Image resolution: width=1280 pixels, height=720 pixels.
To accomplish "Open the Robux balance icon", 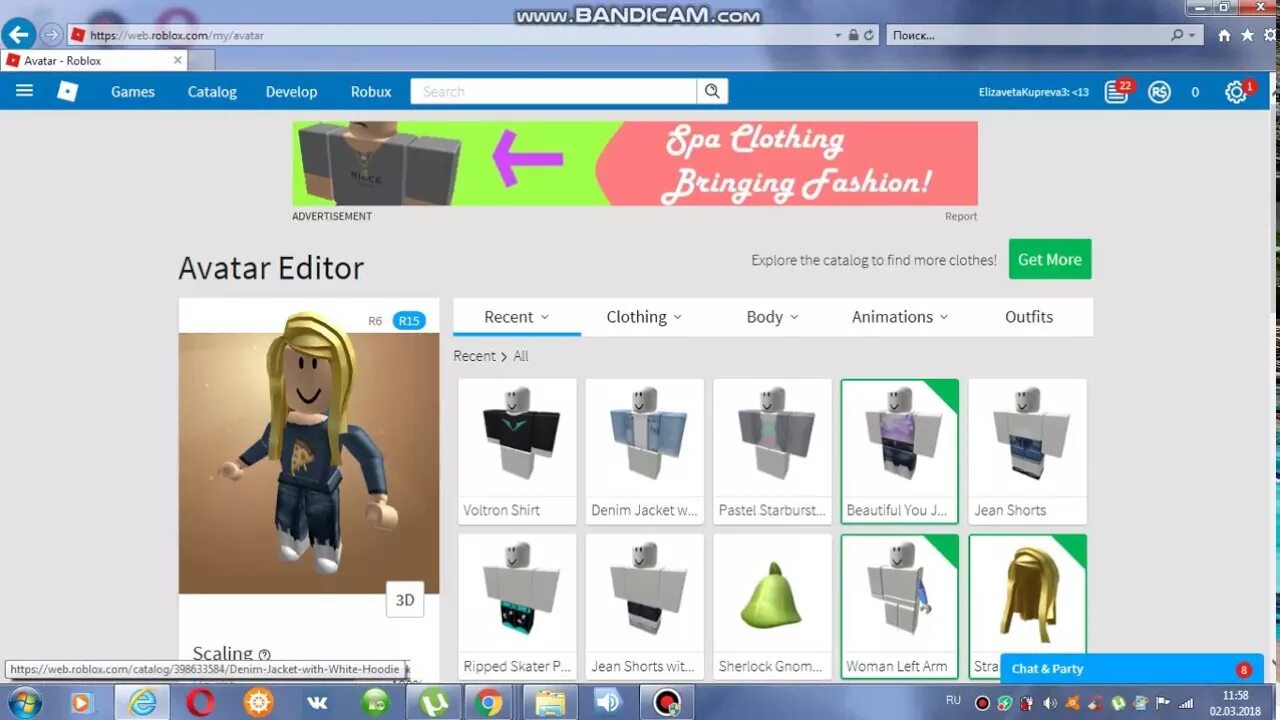I will click(1159, 92).
